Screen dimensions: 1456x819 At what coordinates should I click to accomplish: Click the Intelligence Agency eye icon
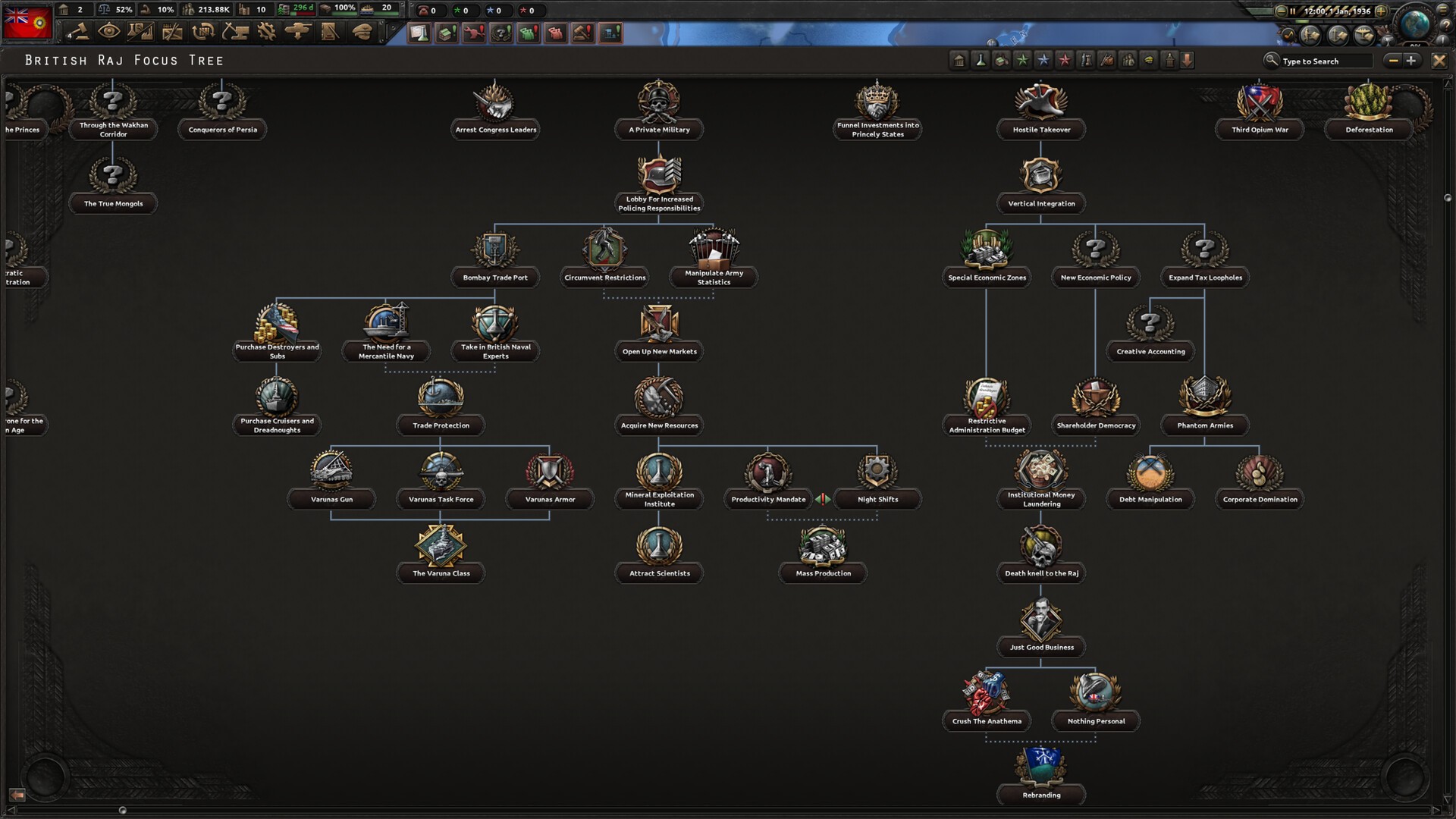coord(109,32)
